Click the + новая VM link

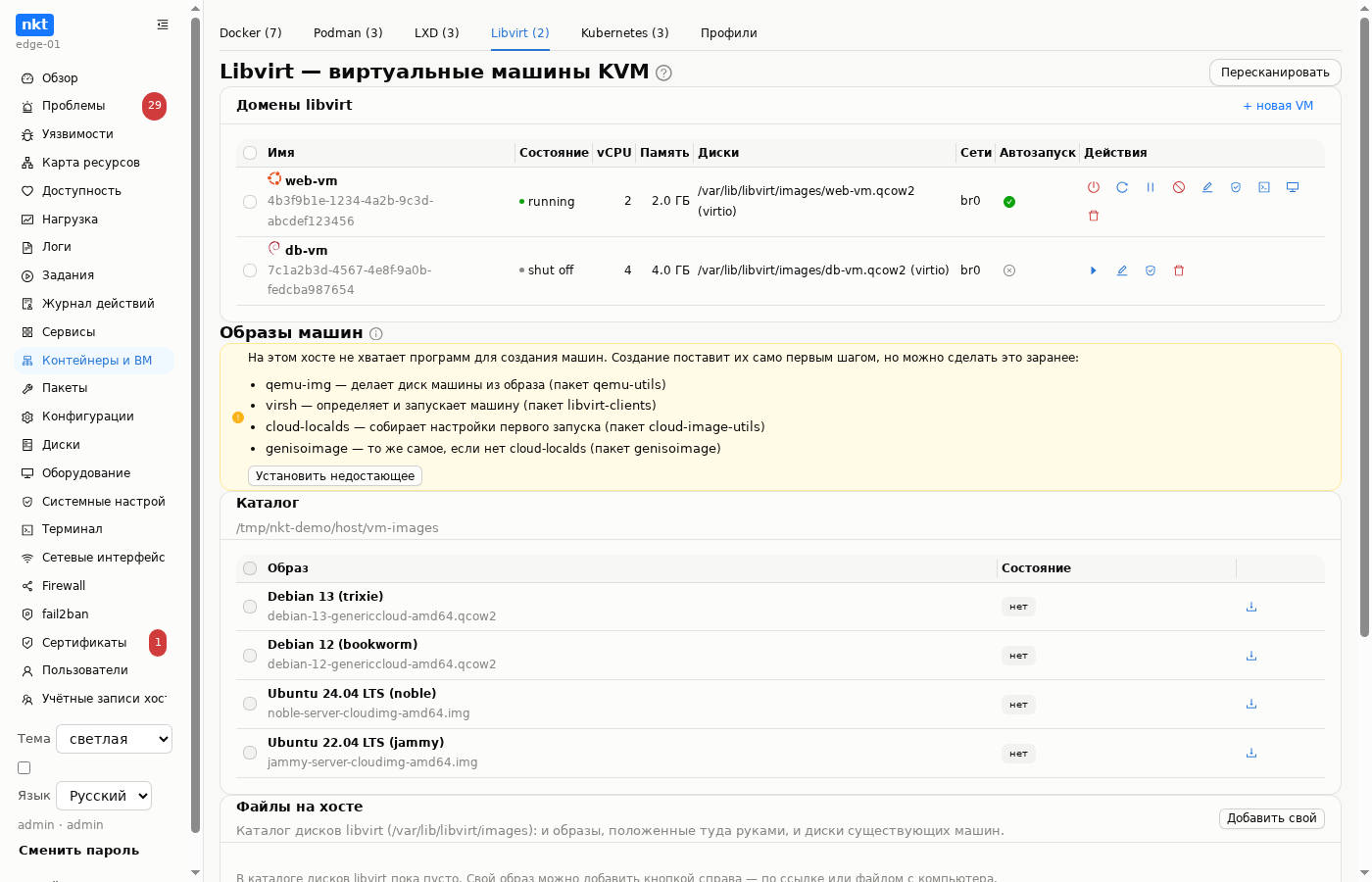(1278, 106)
